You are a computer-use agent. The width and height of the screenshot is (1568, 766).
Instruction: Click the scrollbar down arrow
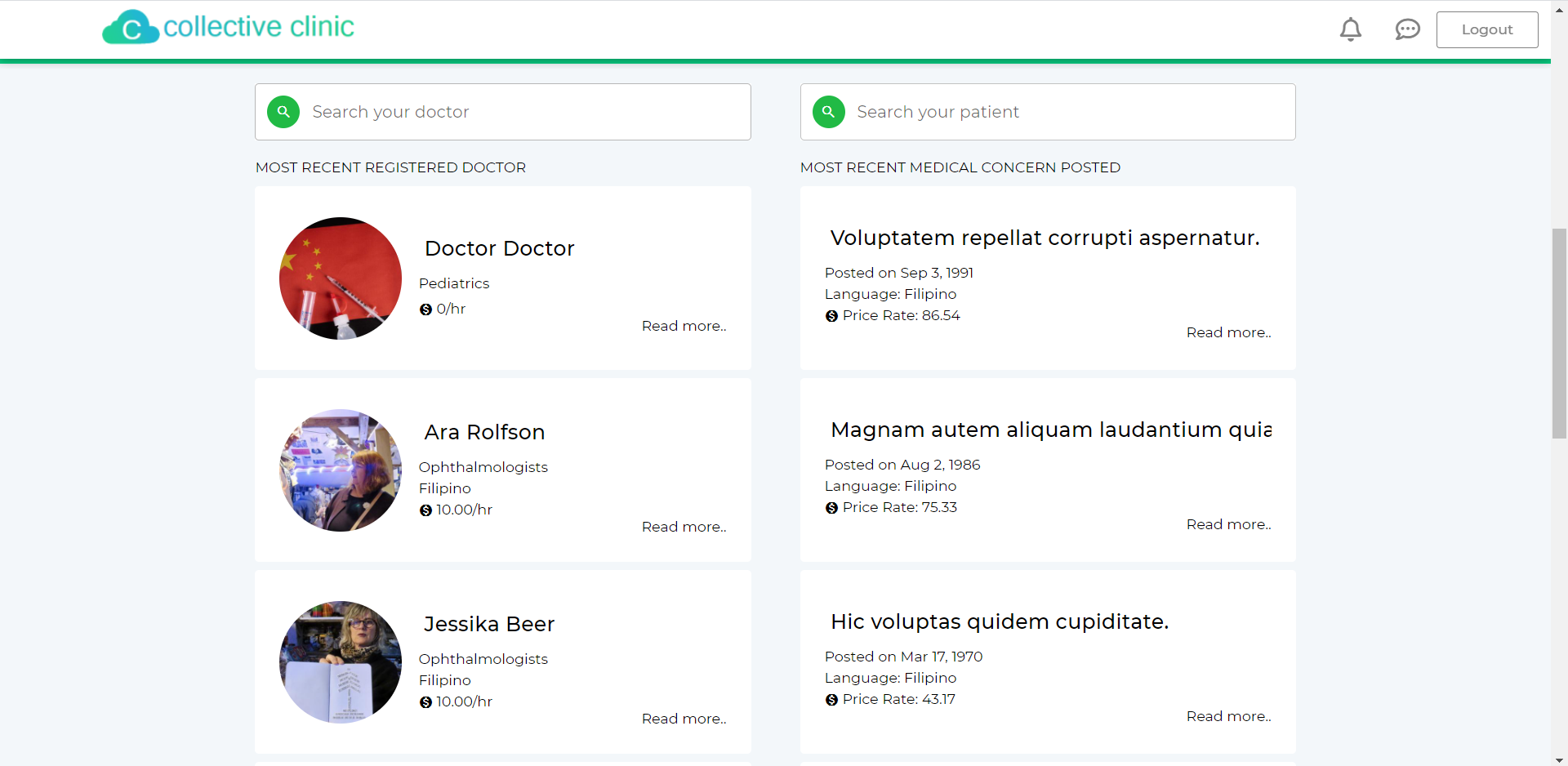pyautogui.click(x=1559, y=759)
